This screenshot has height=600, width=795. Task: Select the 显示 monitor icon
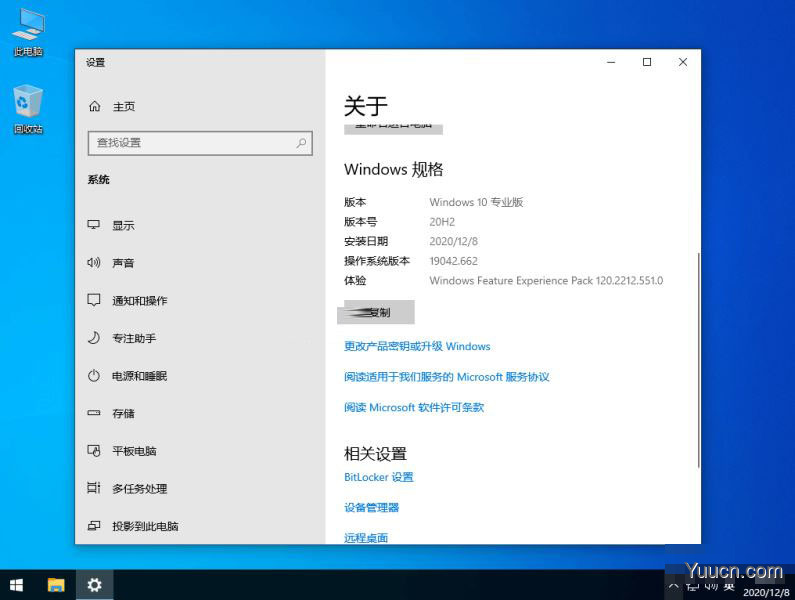[93, 225]
